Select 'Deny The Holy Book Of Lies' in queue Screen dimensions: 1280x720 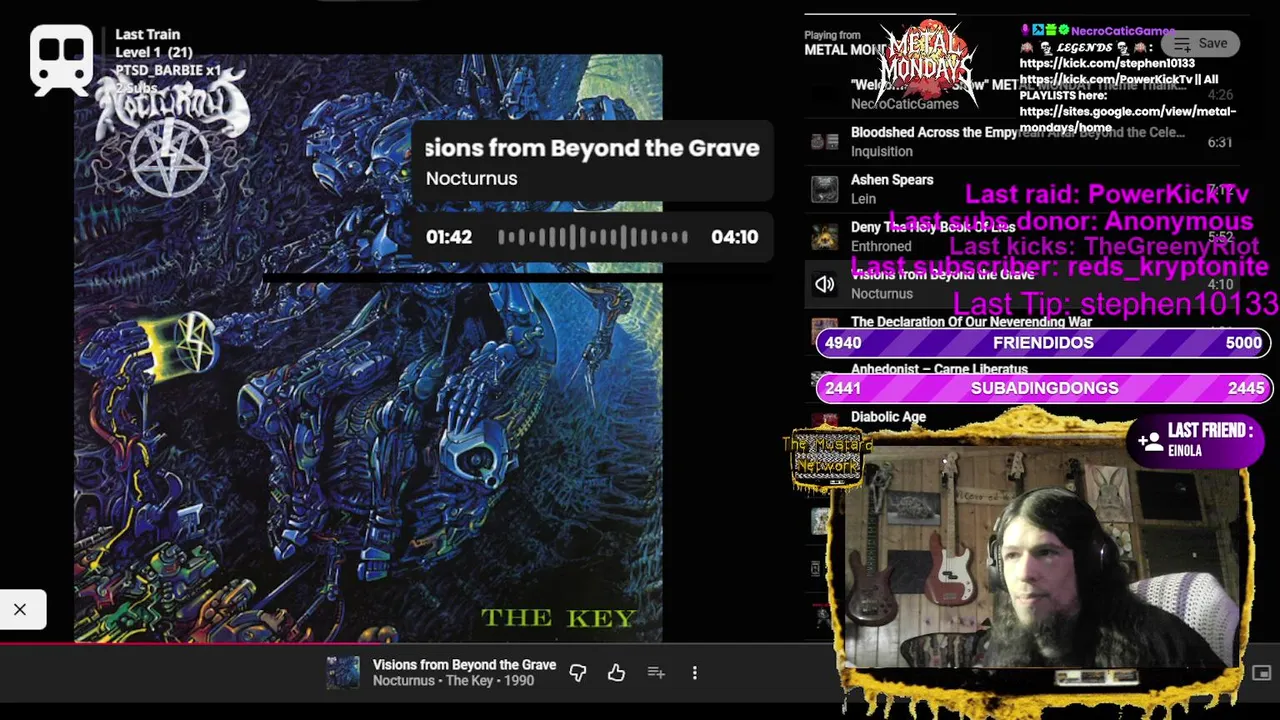(933, 227)
